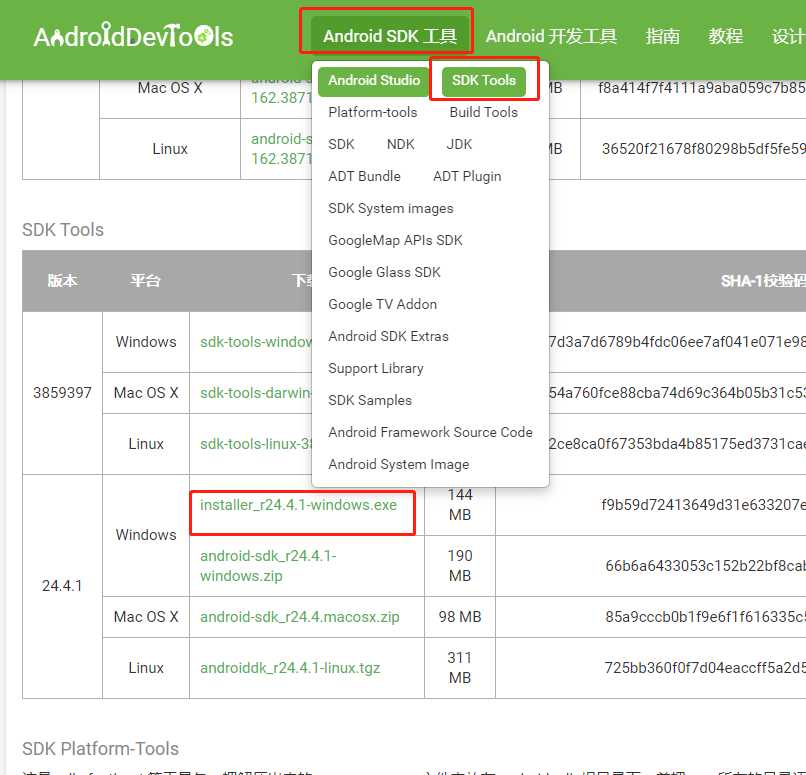The image size is (806, 775).
Task: Select Google Glass SDK menu item
Action: pos(384,272)
